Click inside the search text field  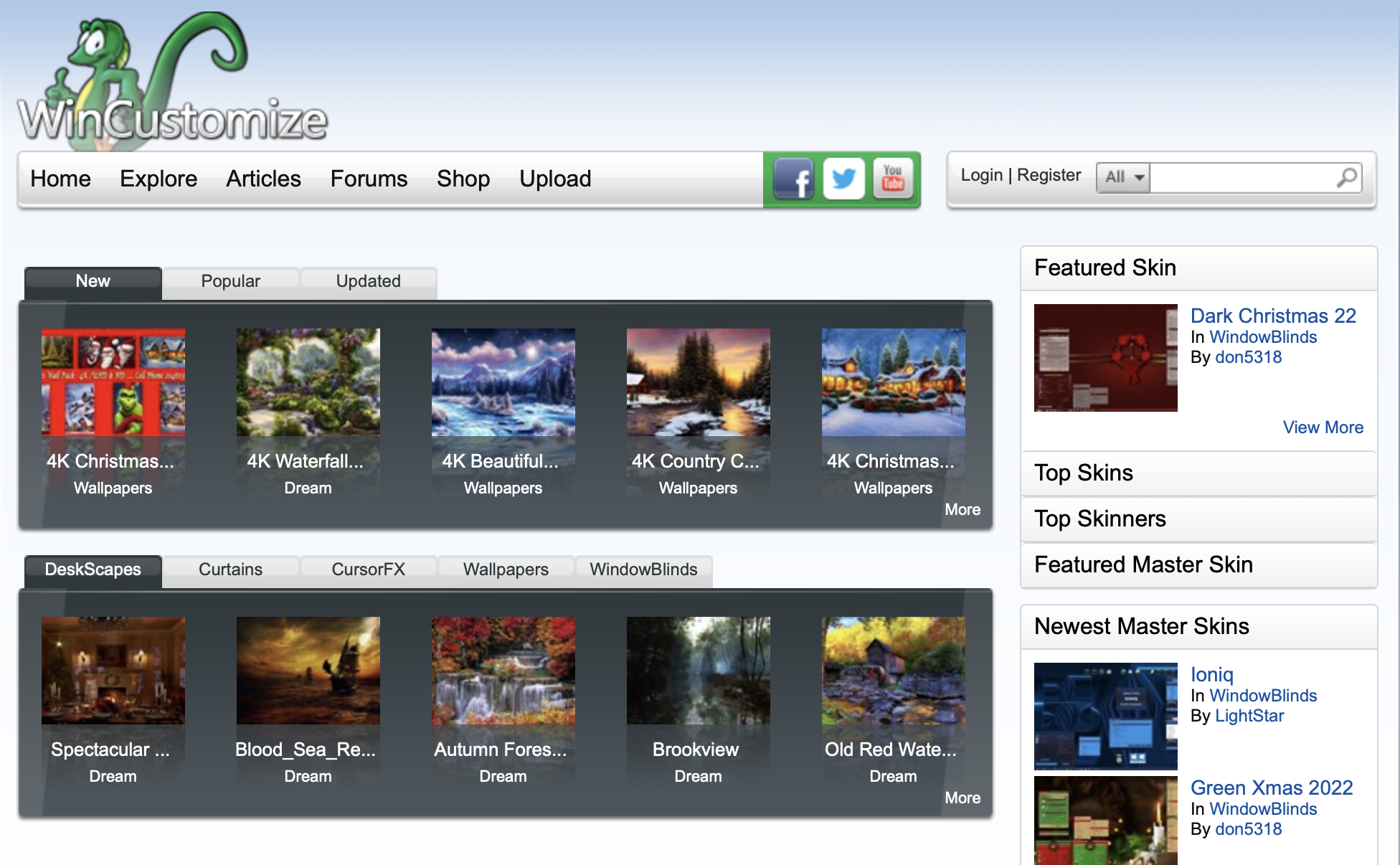(1243, 177)
